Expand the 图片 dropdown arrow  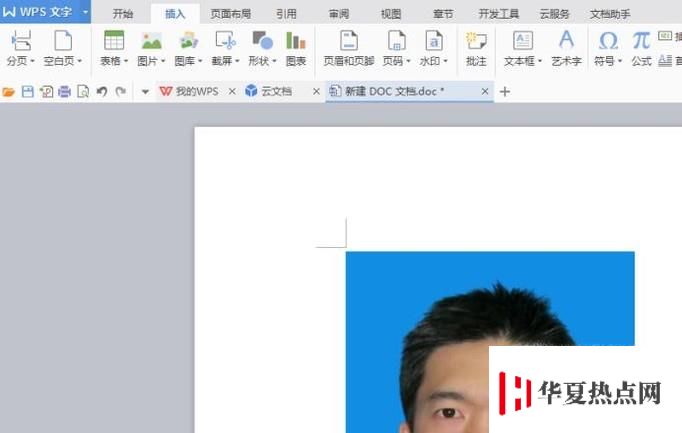tap(163, 61)
